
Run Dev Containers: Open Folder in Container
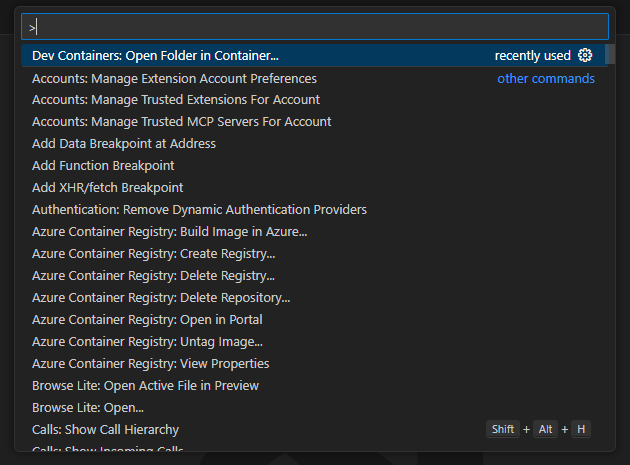[313, 55]
